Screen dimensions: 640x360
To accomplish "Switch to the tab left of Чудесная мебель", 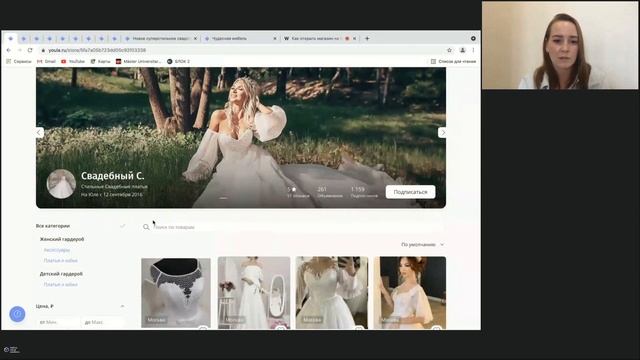I will pos(161,38).
